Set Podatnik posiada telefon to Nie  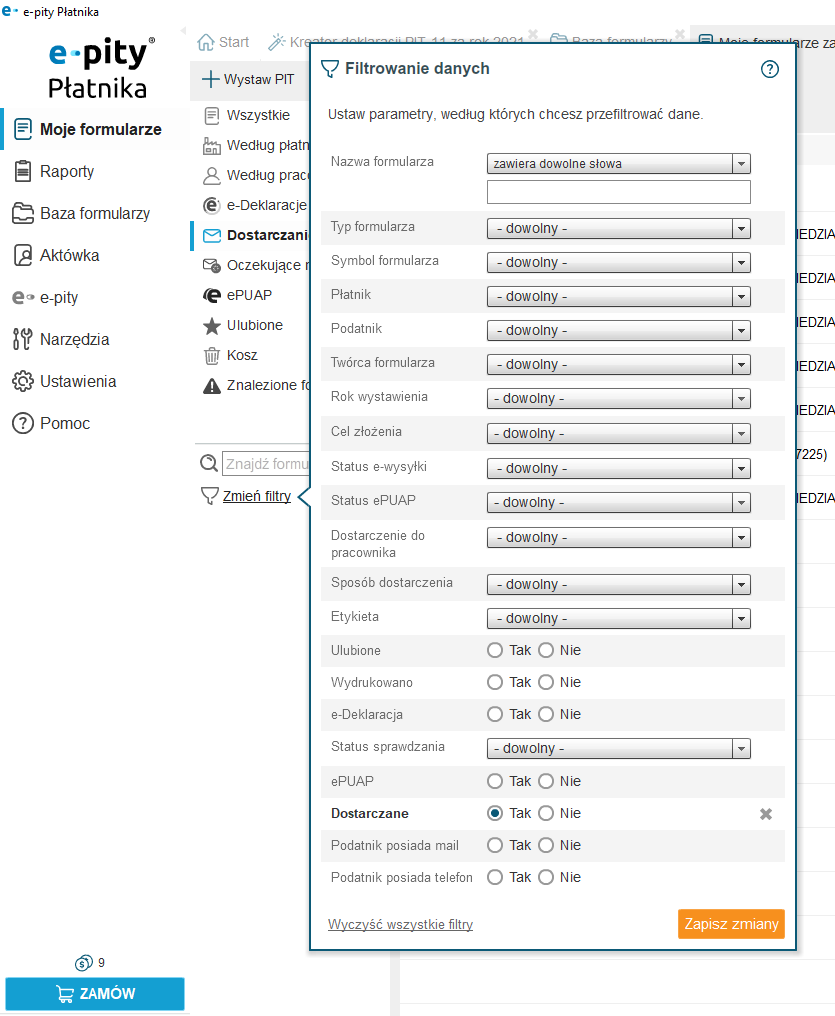pos(546,877)
